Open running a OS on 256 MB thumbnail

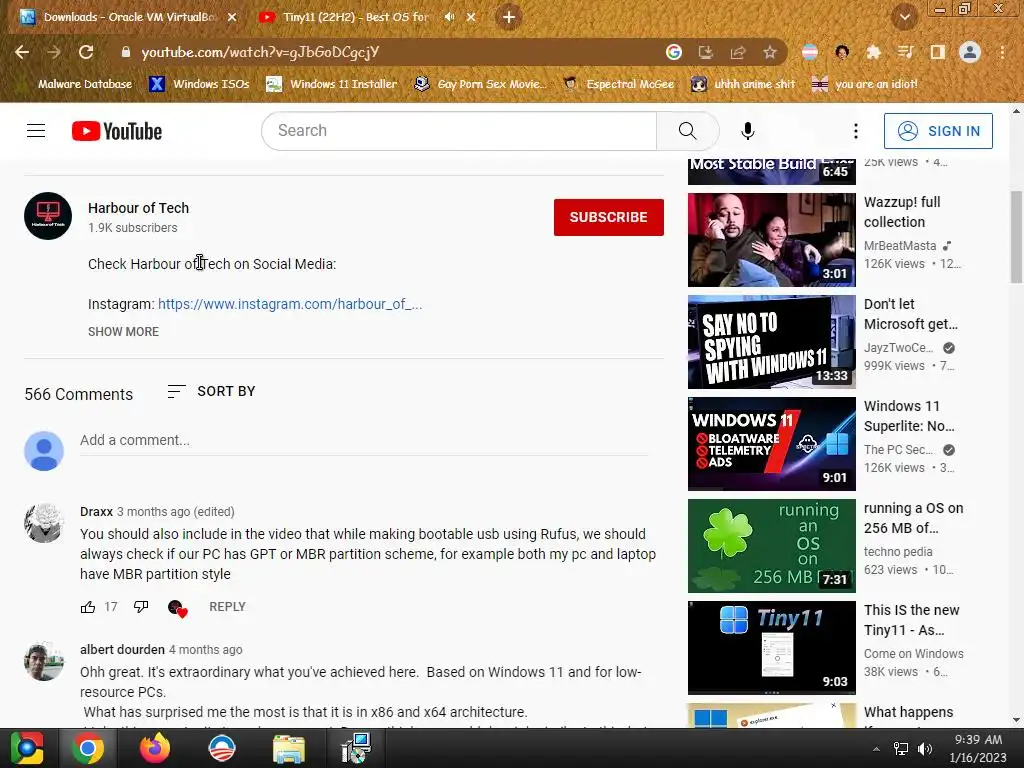coord(771,546)
